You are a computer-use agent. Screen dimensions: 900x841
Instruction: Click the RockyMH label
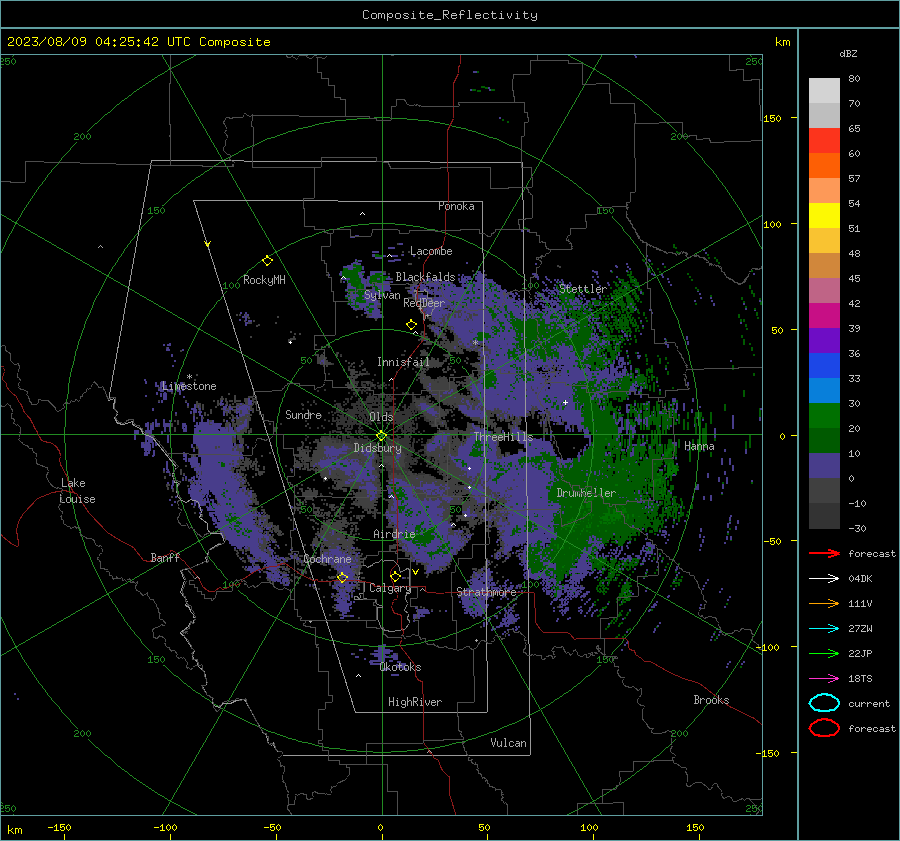pos(264,280)
